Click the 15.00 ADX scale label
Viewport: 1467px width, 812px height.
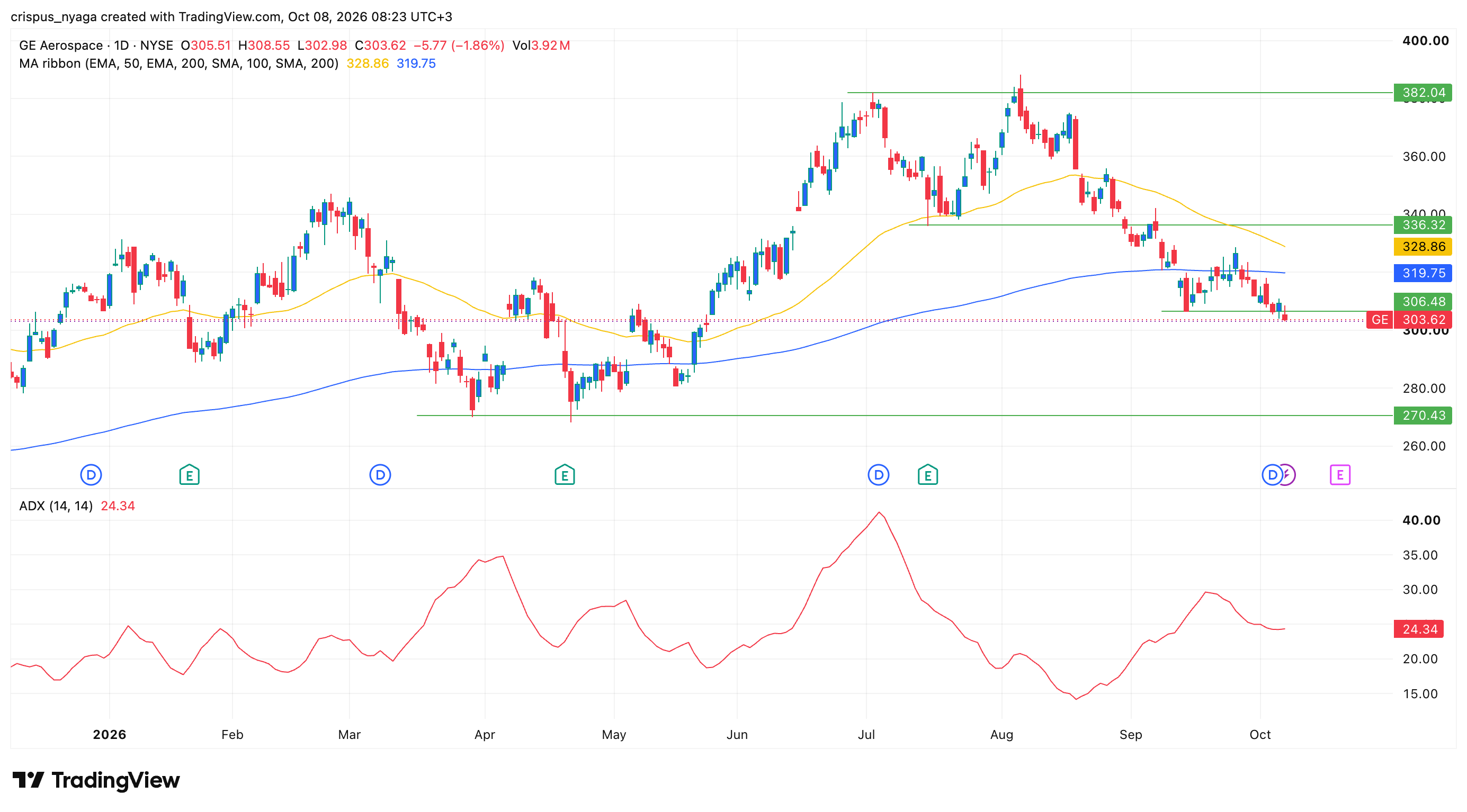1420,694
